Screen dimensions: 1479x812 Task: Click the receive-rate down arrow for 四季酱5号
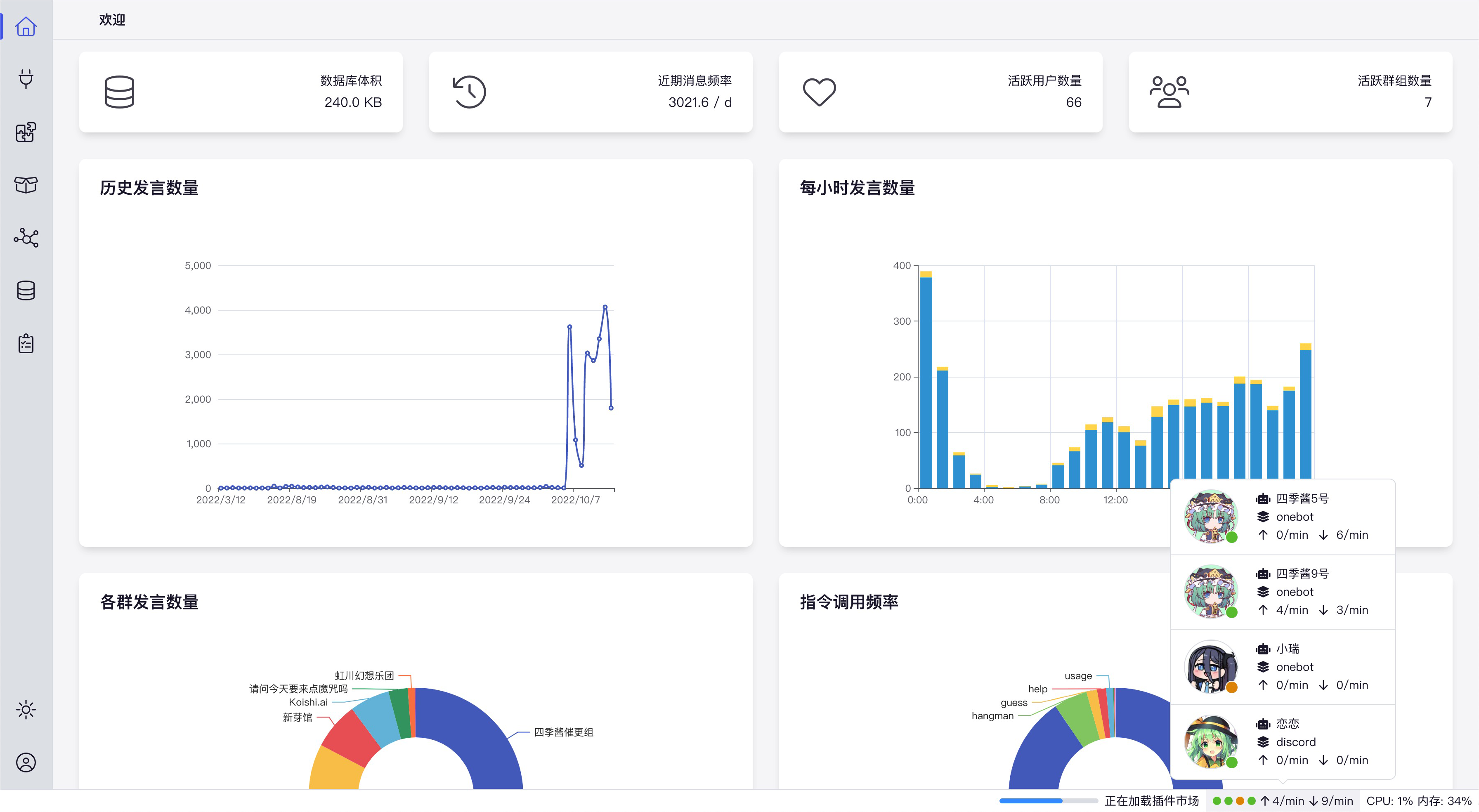click(1323, 535)
